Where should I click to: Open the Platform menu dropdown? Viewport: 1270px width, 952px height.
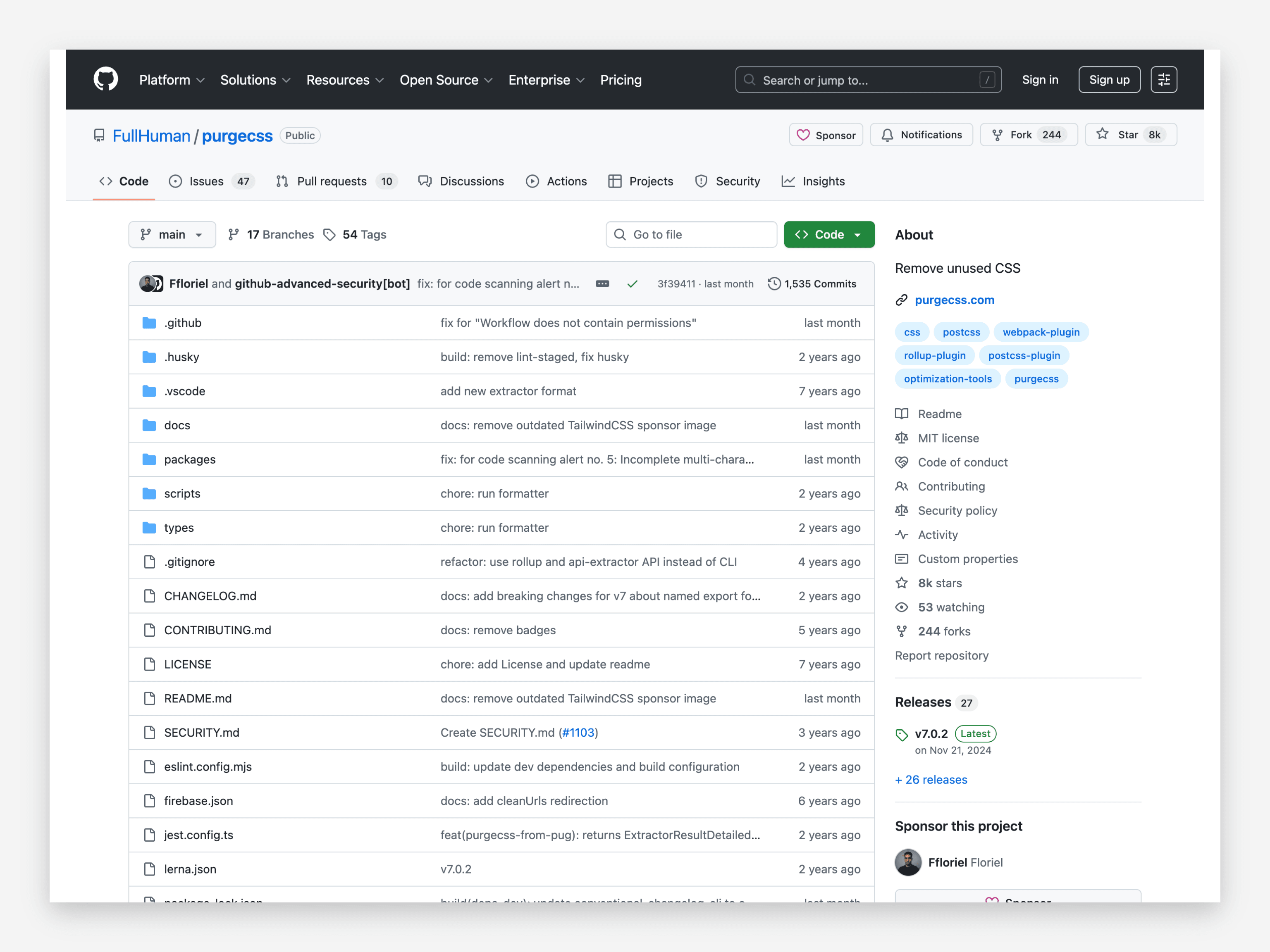click(171, 80)
